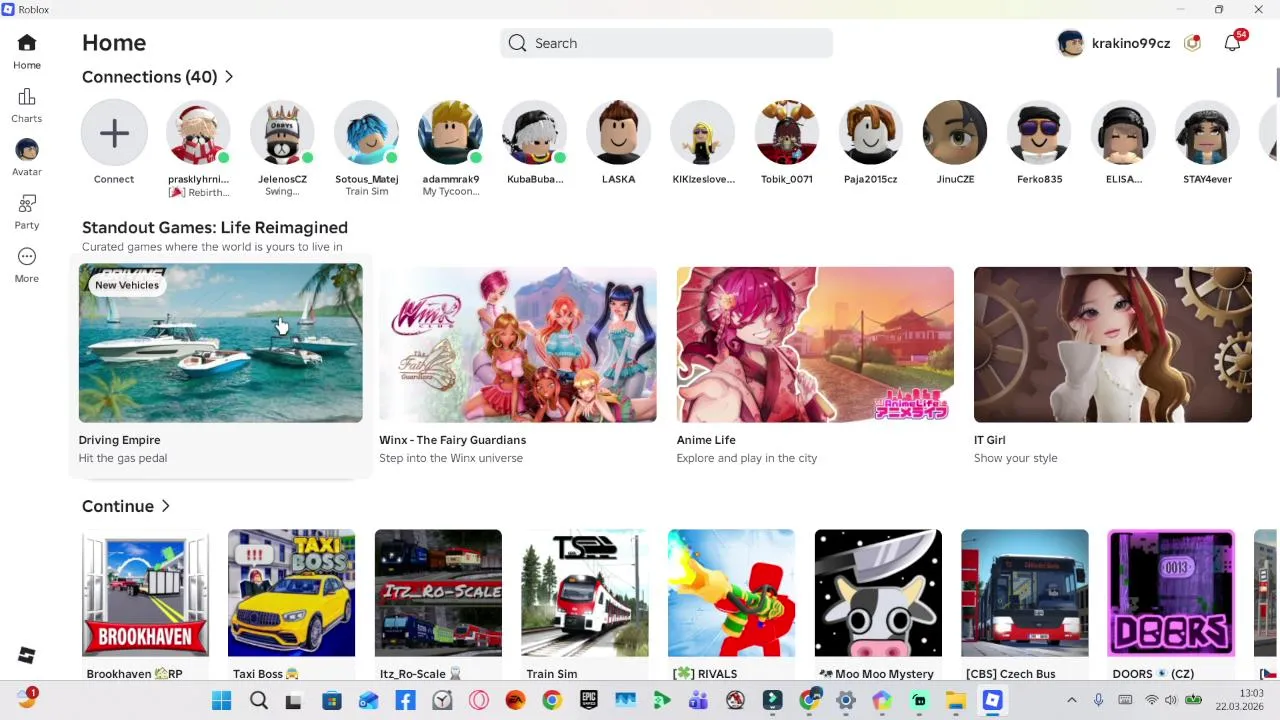Viewport: 1280px width, 720px height.
Task: Open the RIVALS thumbnail
Action: pyautogui.click(x=731, y=593)
